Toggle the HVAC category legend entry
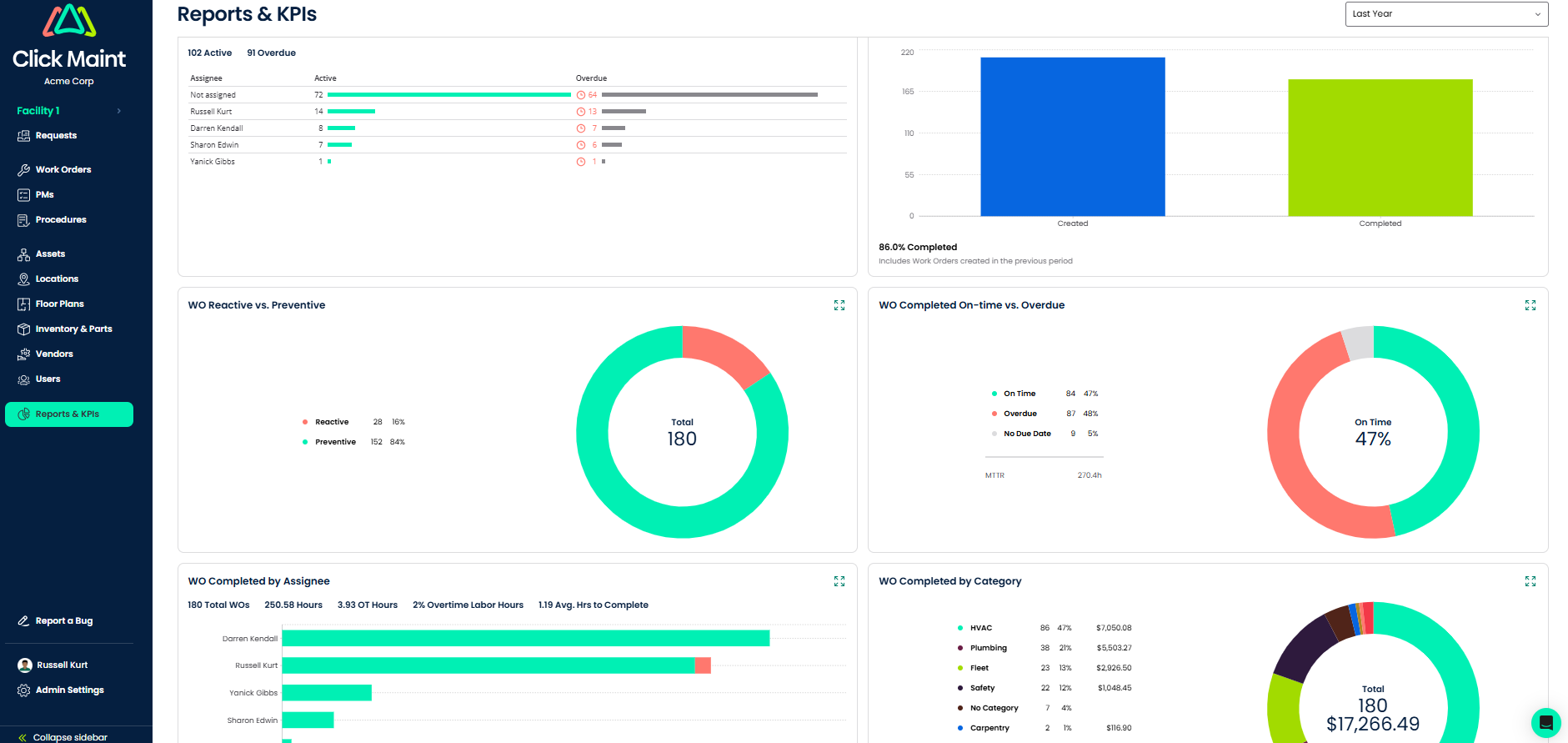Image resolution: width=1568 pixels, height=743 pixels. click(980, 628)
